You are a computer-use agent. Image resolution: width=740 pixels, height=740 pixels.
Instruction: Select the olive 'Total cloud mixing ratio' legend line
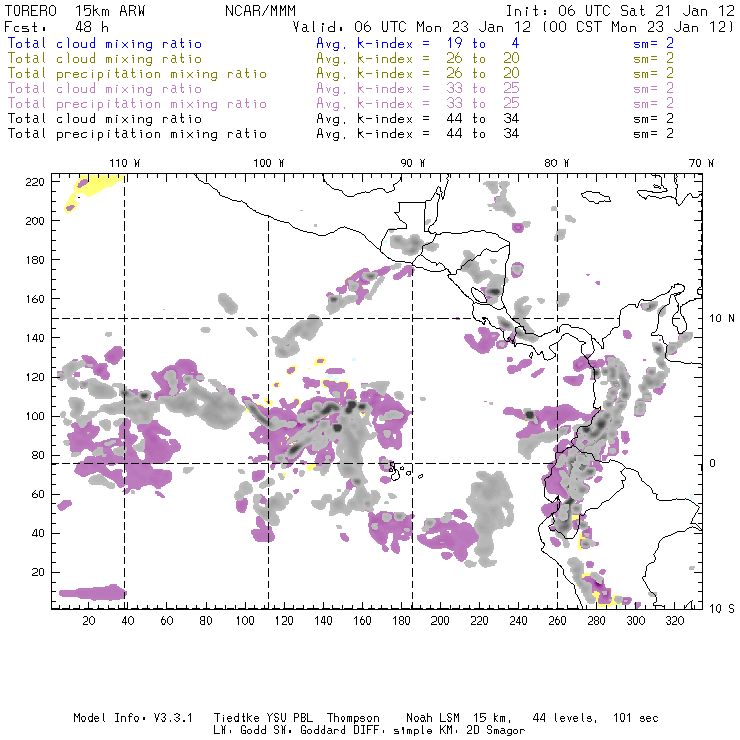pyautogui.click(x=105, y=59)
